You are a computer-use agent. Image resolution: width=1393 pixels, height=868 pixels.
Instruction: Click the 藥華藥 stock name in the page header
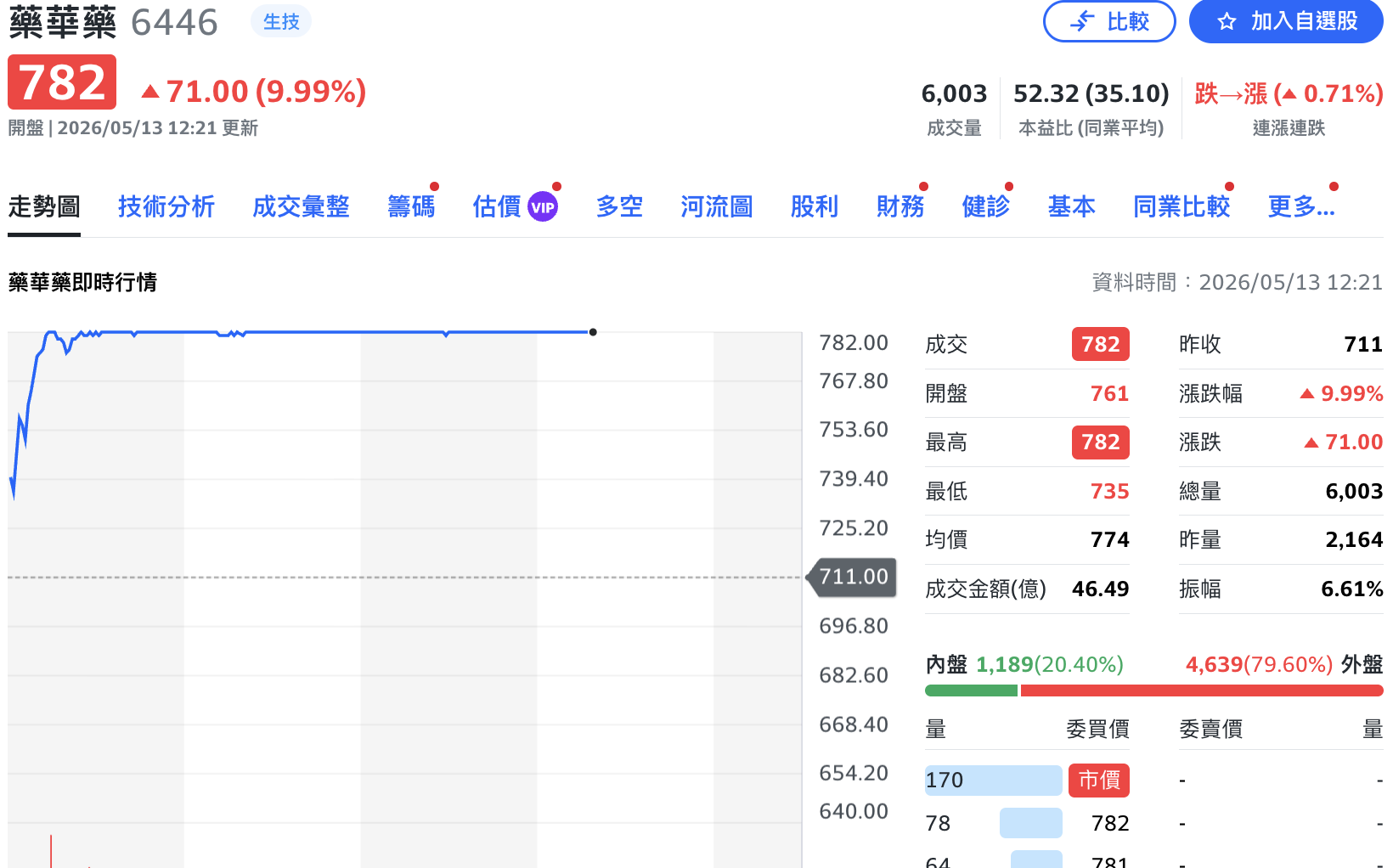[x=63, y=22]
